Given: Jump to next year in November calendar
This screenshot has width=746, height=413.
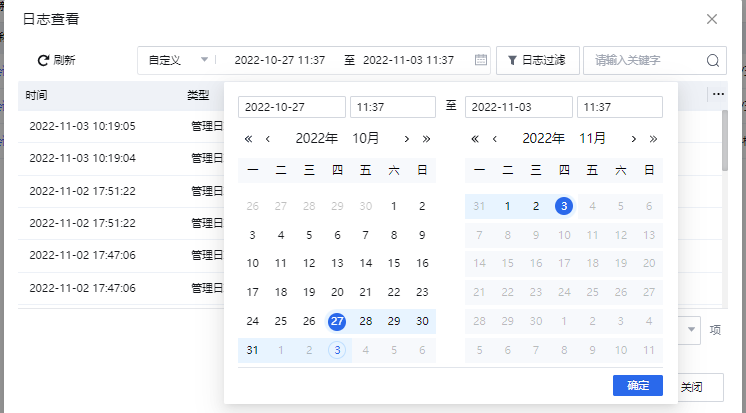Looking at the screenshot, I should 653,138.
